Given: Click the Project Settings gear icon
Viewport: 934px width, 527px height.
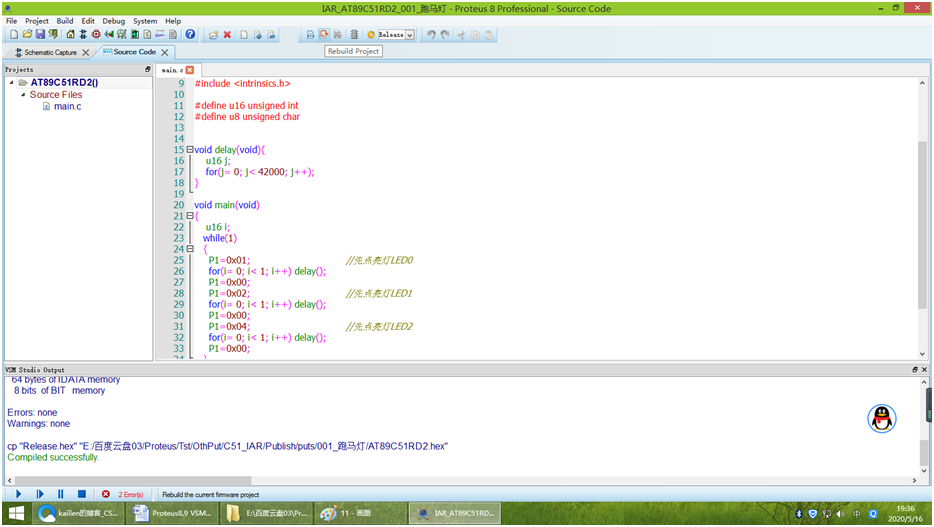Looking at the screenshot, I should pyautogui.click(x=371, y=35).
